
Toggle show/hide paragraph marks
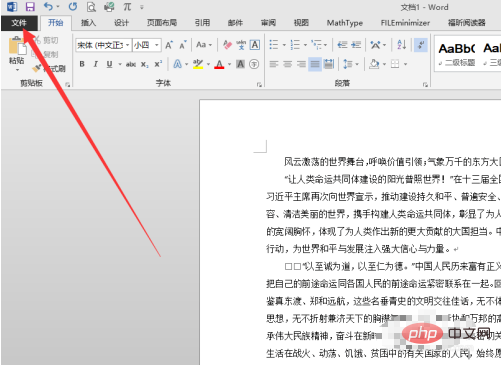click(421, 45)
